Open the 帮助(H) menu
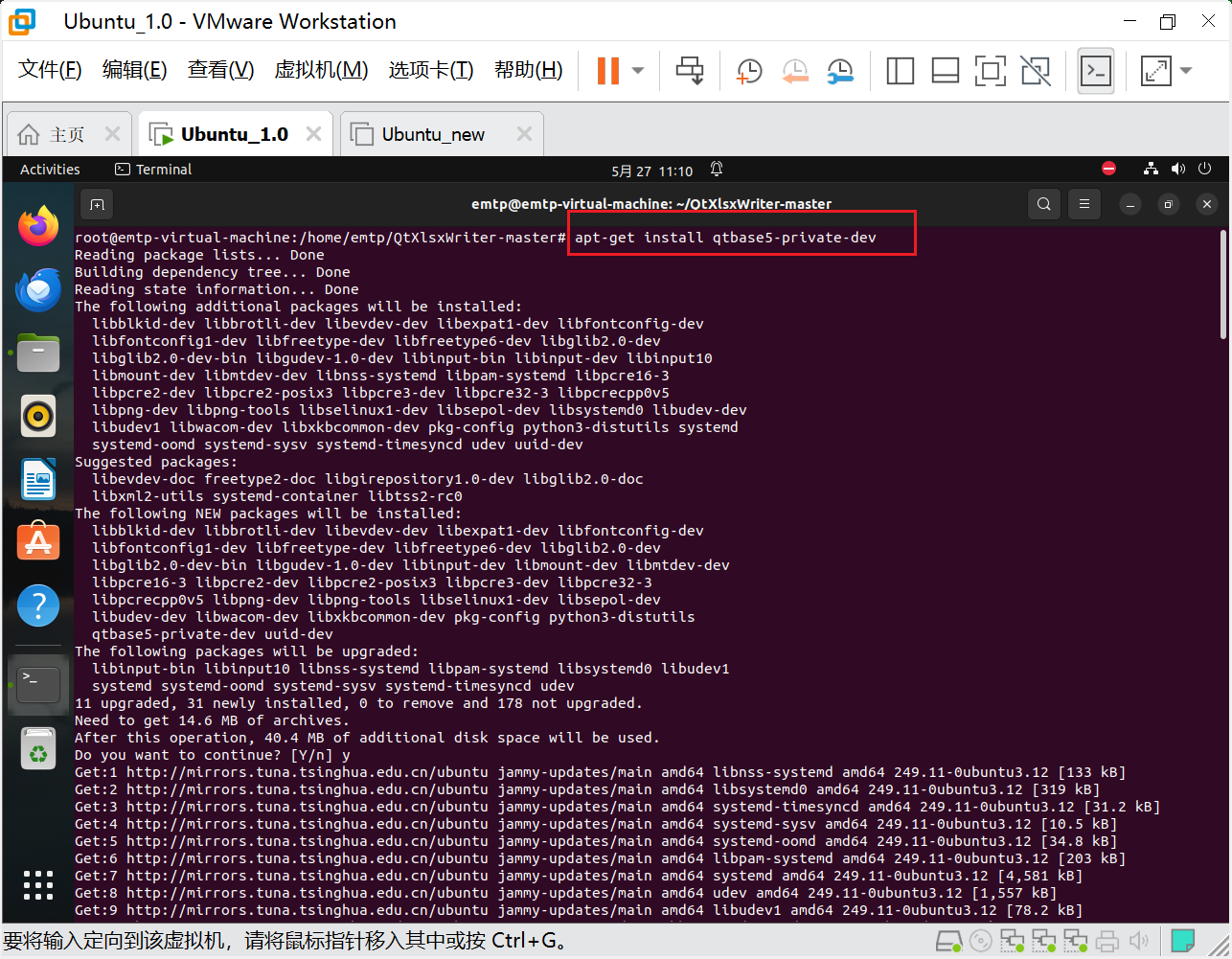 coord(529,70)
